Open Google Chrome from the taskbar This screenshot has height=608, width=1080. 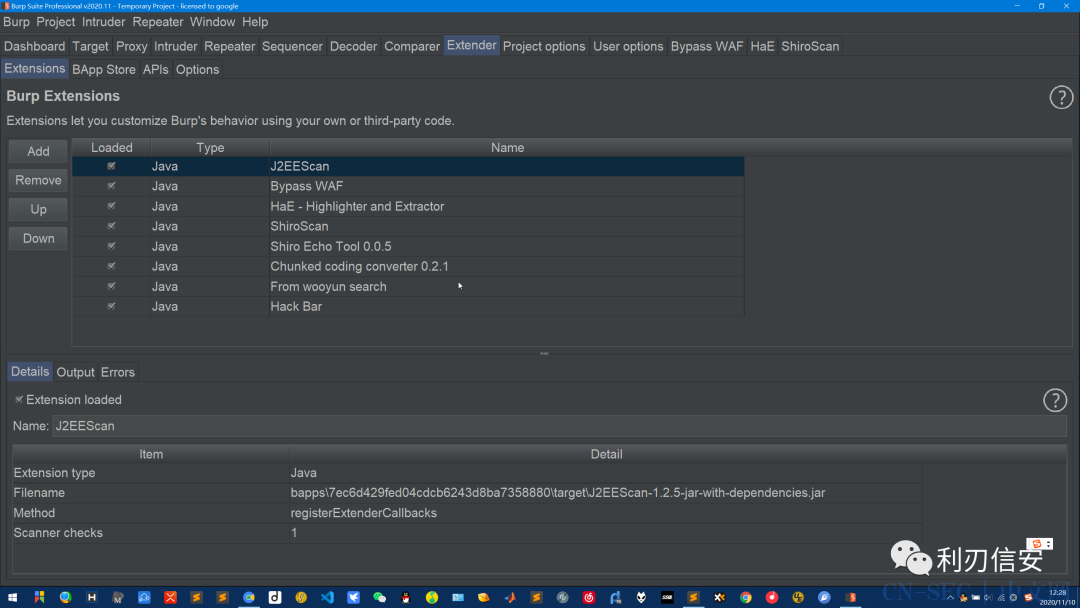click(746, 597)
